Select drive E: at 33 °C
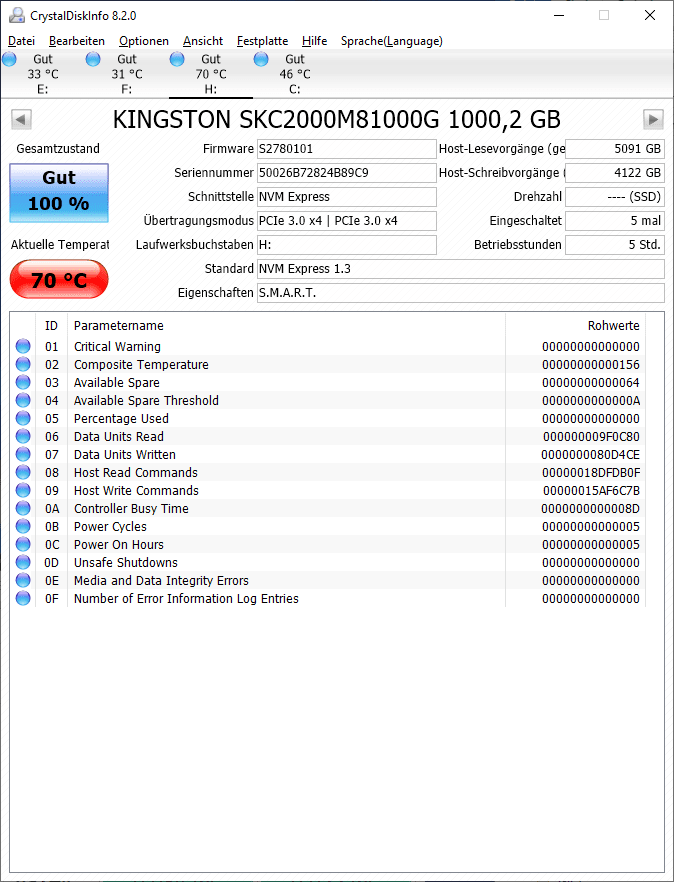The width and height of the screenshot is (674, 882). point(42,74)
